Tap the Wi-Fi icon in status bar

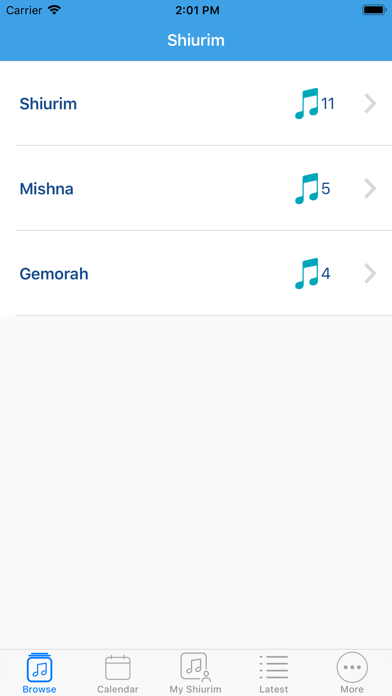coord(54,10)
